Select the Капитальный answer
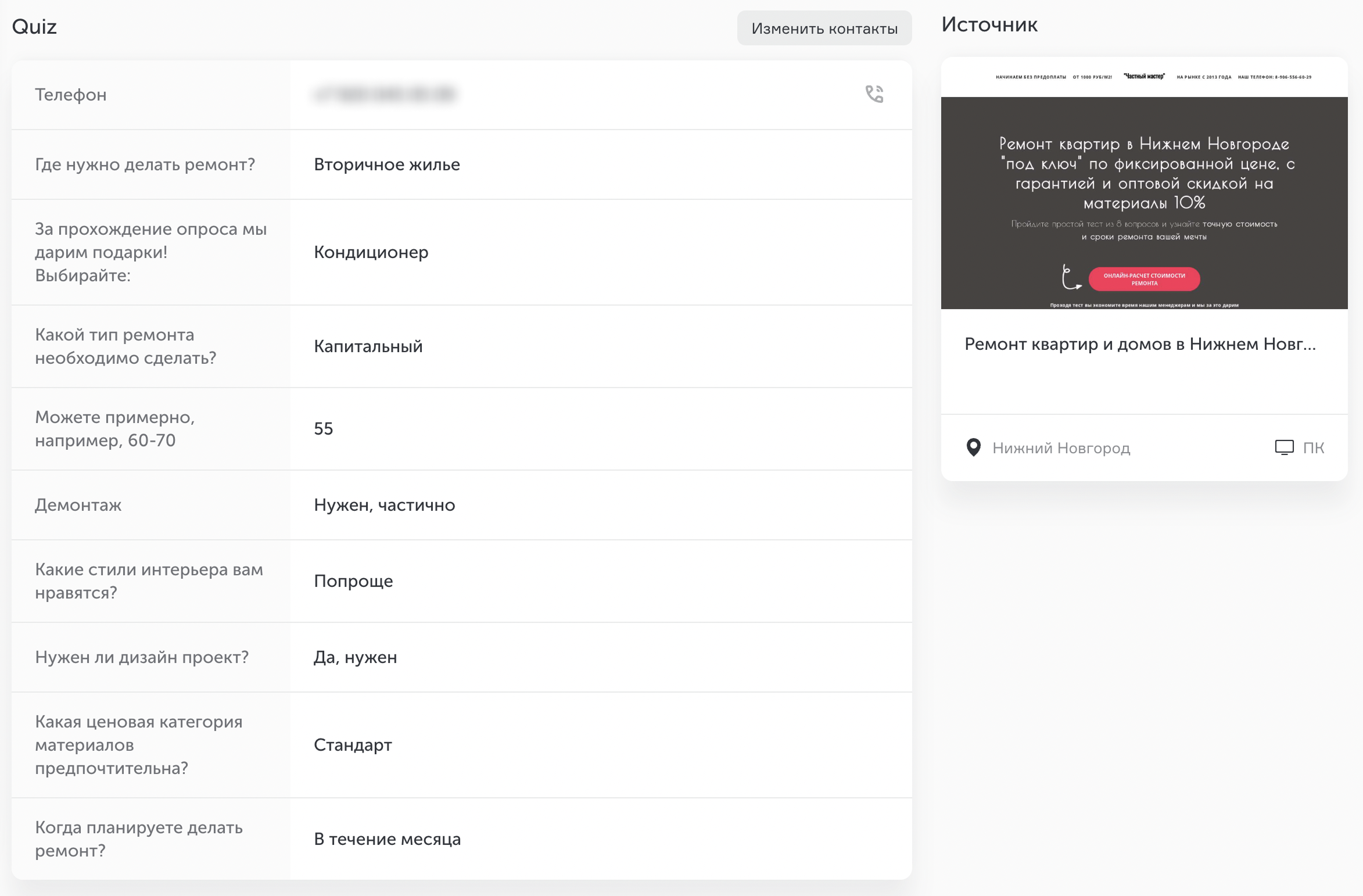This screenshot has width=1363, height=896. (368, 346)
